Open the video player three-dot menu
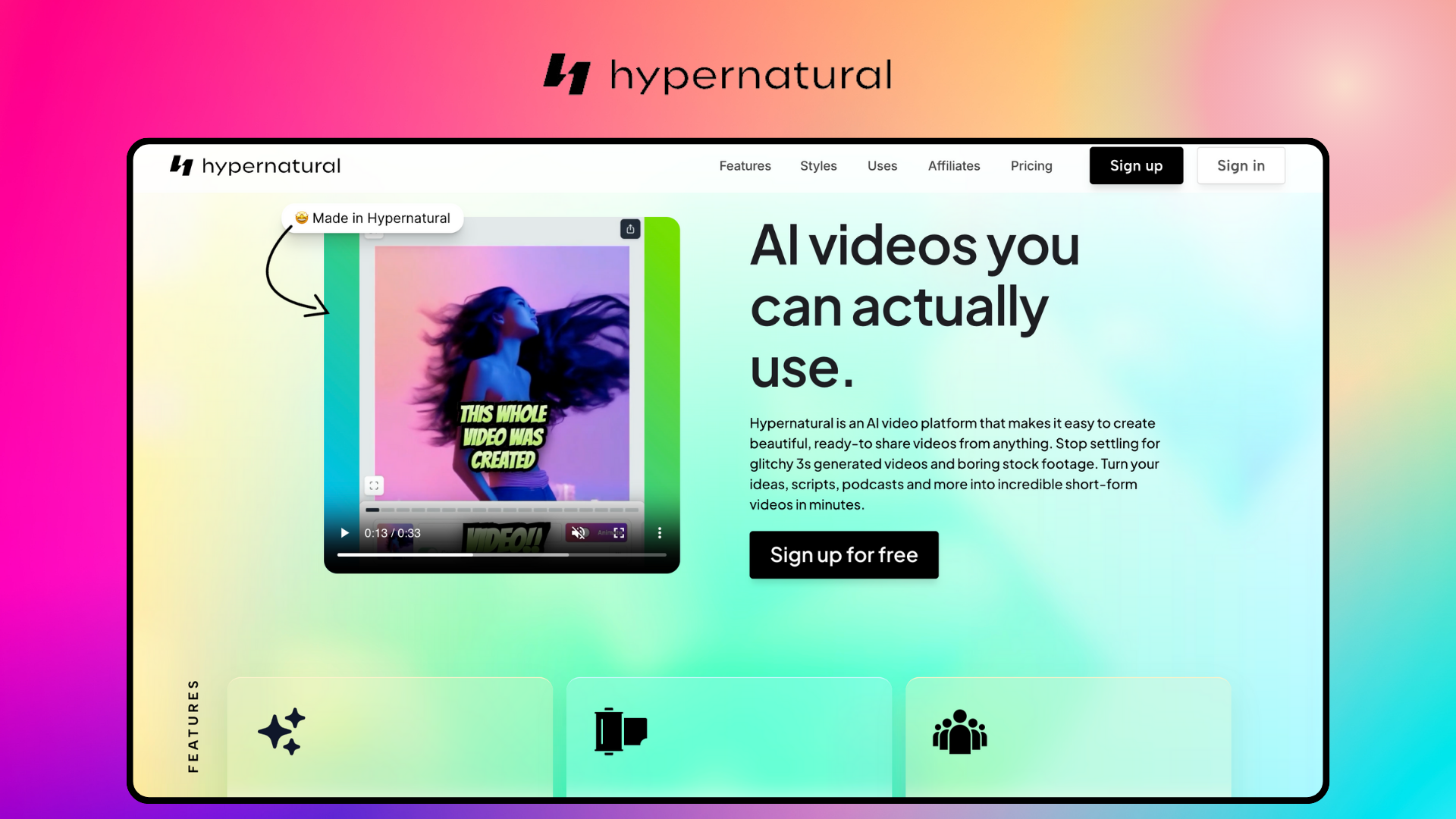This screenshot has height=819, width=1456. [x=659, y=532]
